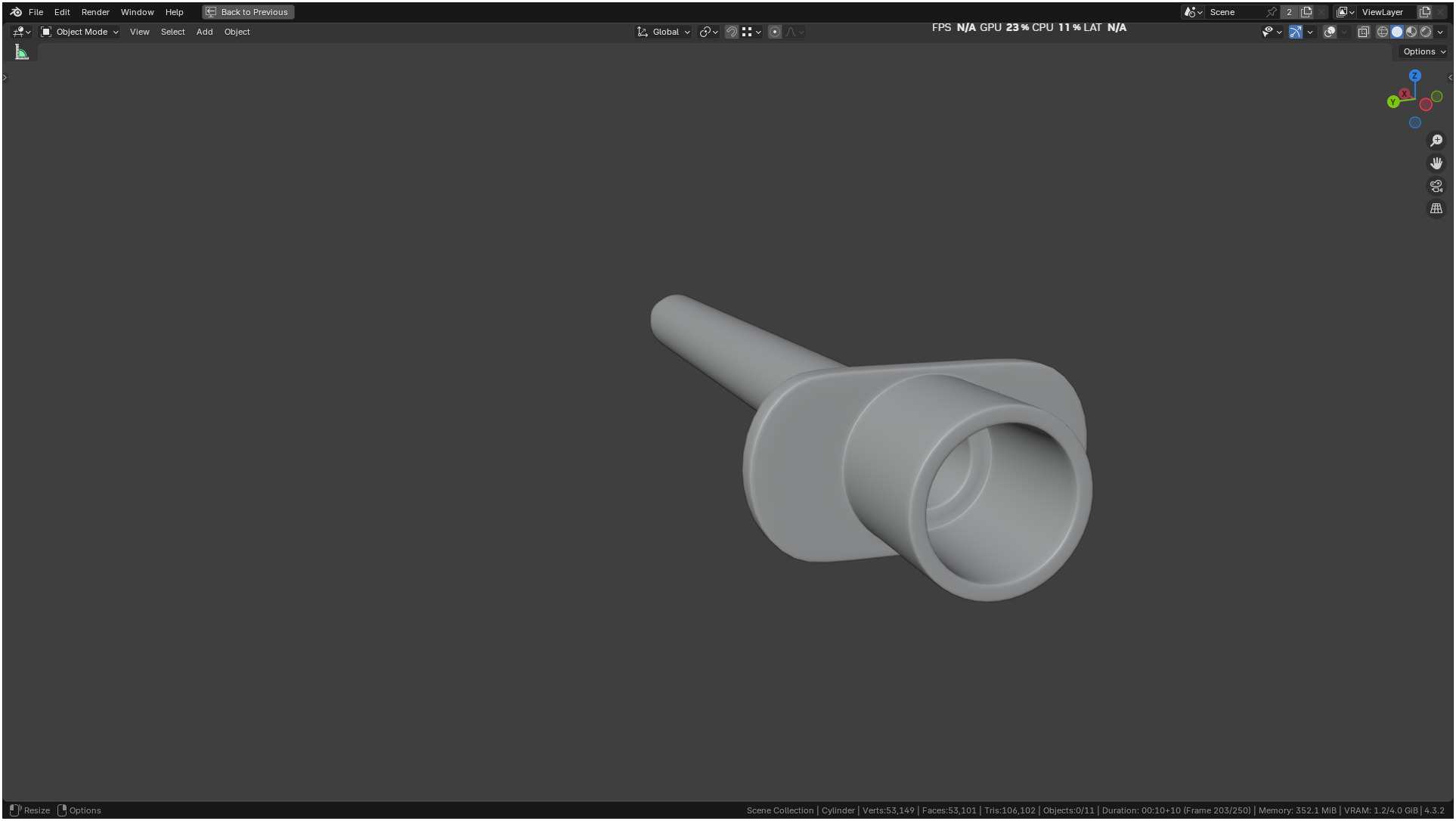The width and height of the screenshot is (1456, 821).
Task: Click the ViewLayer name field
Action: point(1387,12)
